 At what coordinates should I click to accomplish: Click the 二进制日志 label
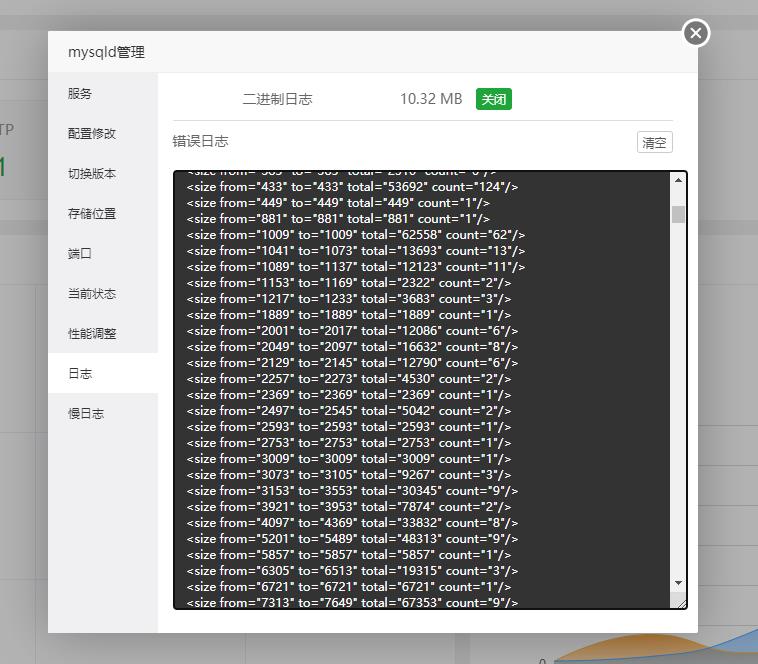click(277, 99)
